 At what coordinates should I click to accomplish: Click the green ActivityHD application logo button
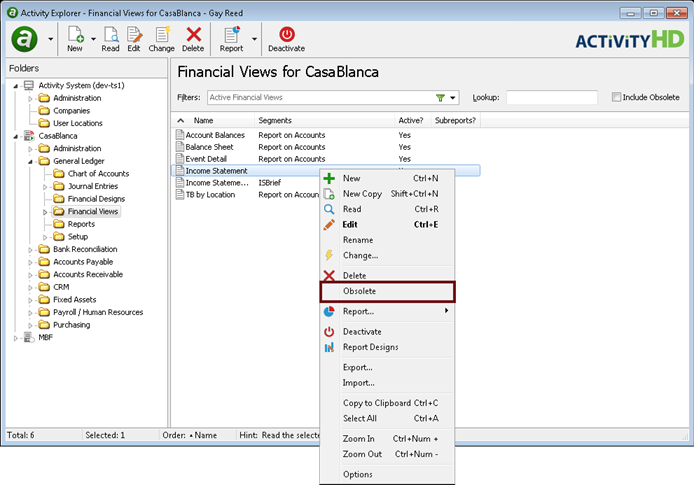click(x=24, y=39)
